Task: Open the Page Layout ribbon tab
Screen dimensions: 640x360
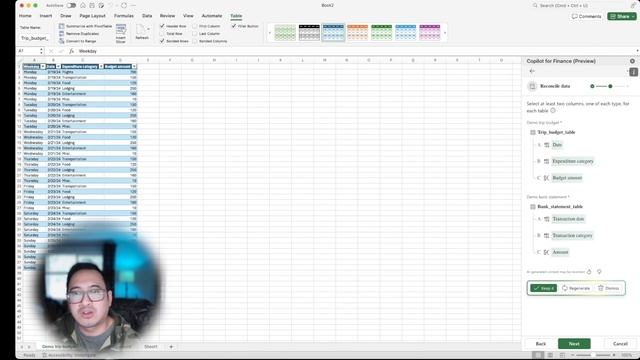Action: 92,16
